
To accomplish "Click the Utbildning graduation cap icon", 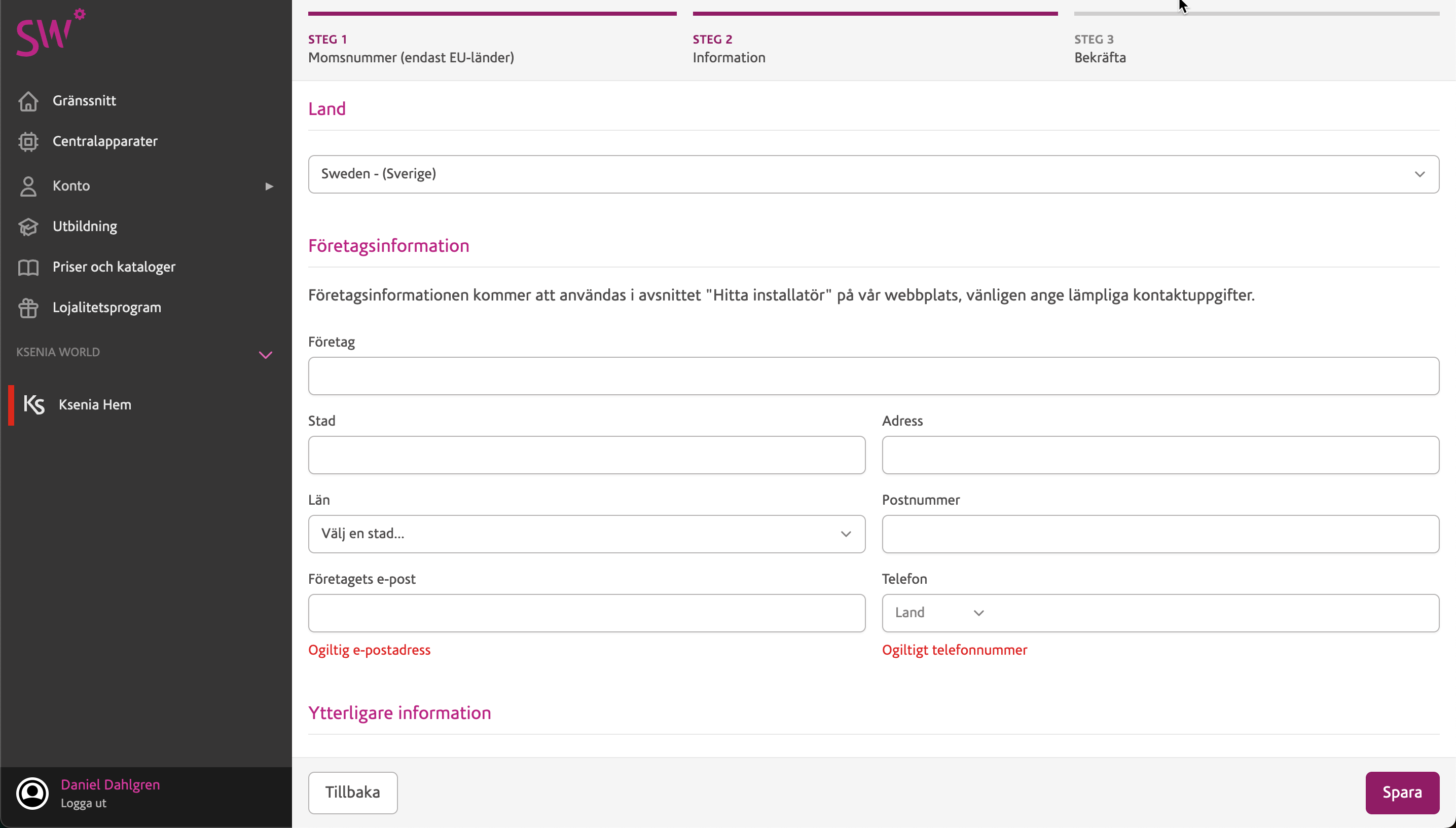I will pyautogui.click(x=28, y=227).
